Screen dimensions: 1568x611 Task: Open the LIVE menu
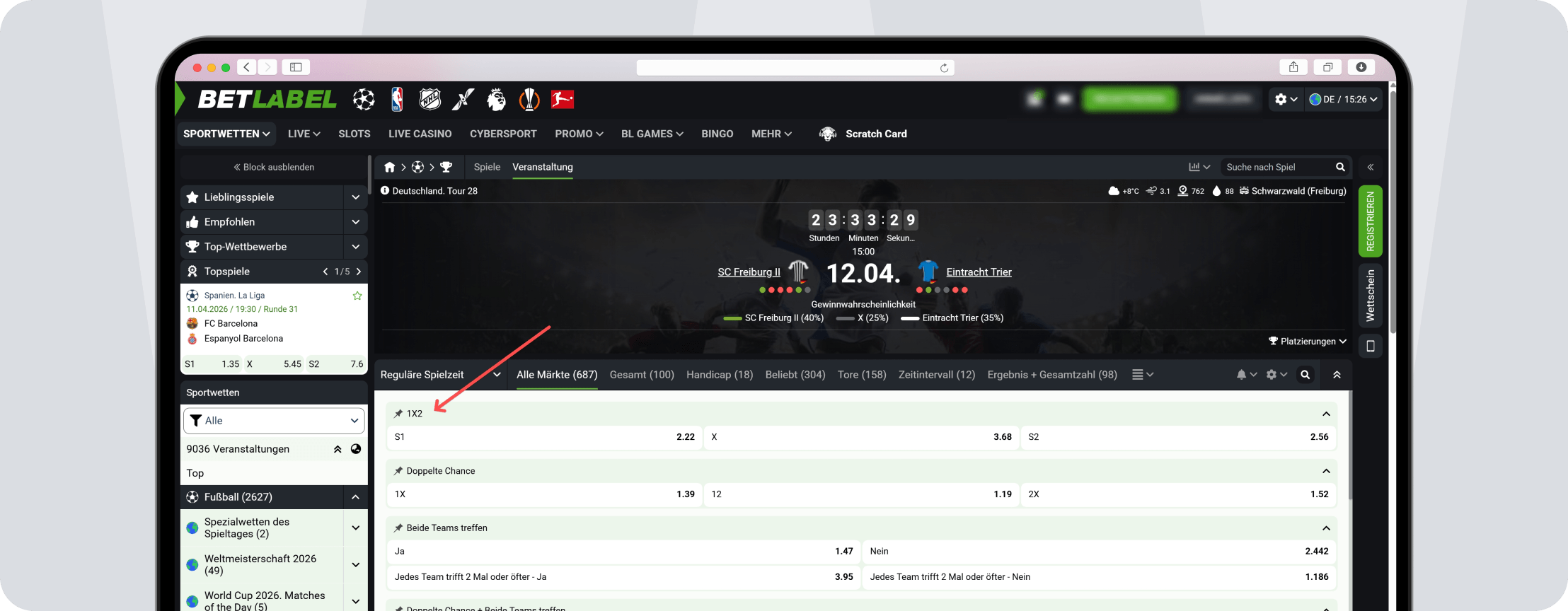coord(304,134)
